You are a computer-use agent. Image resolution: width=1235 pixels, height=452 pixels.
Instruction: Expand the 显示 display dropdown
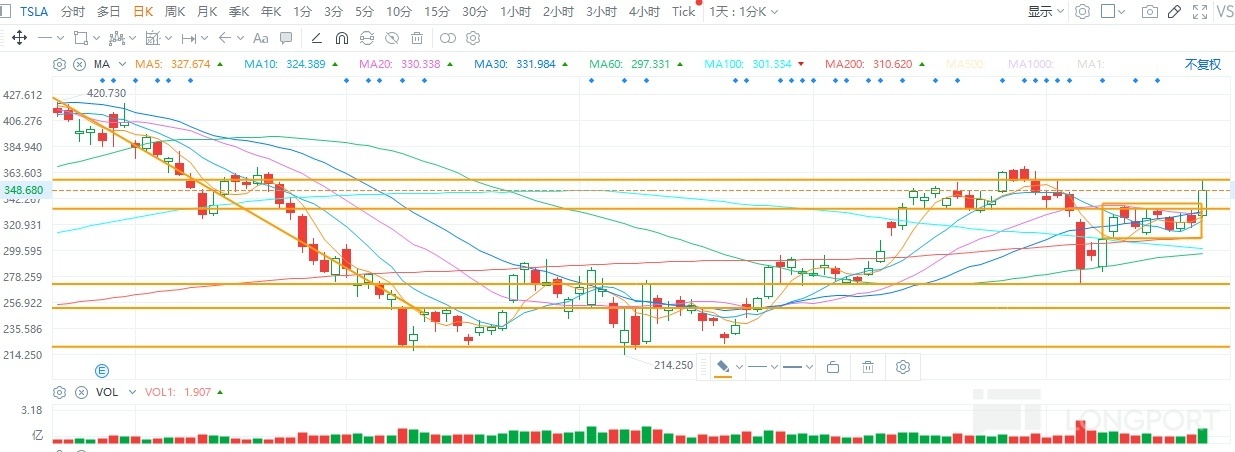1045,12
